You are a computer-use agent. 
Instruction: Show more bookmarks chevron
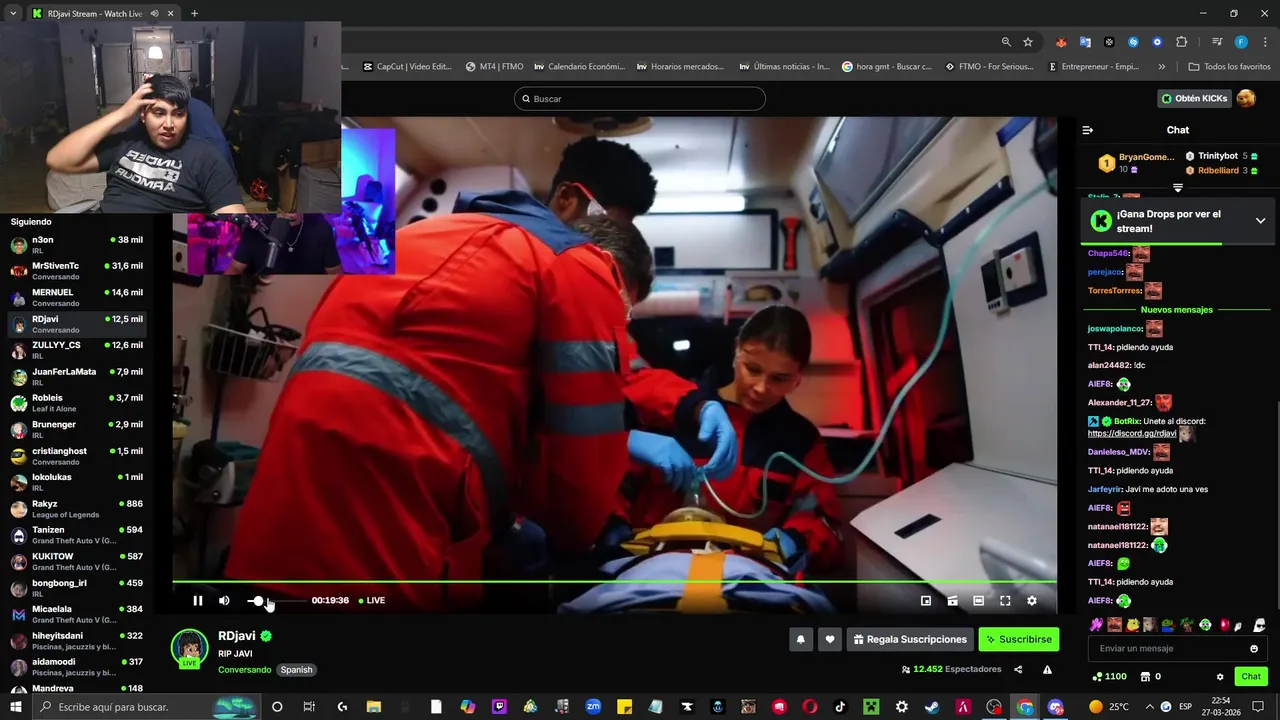click(x=1161, y=67)
